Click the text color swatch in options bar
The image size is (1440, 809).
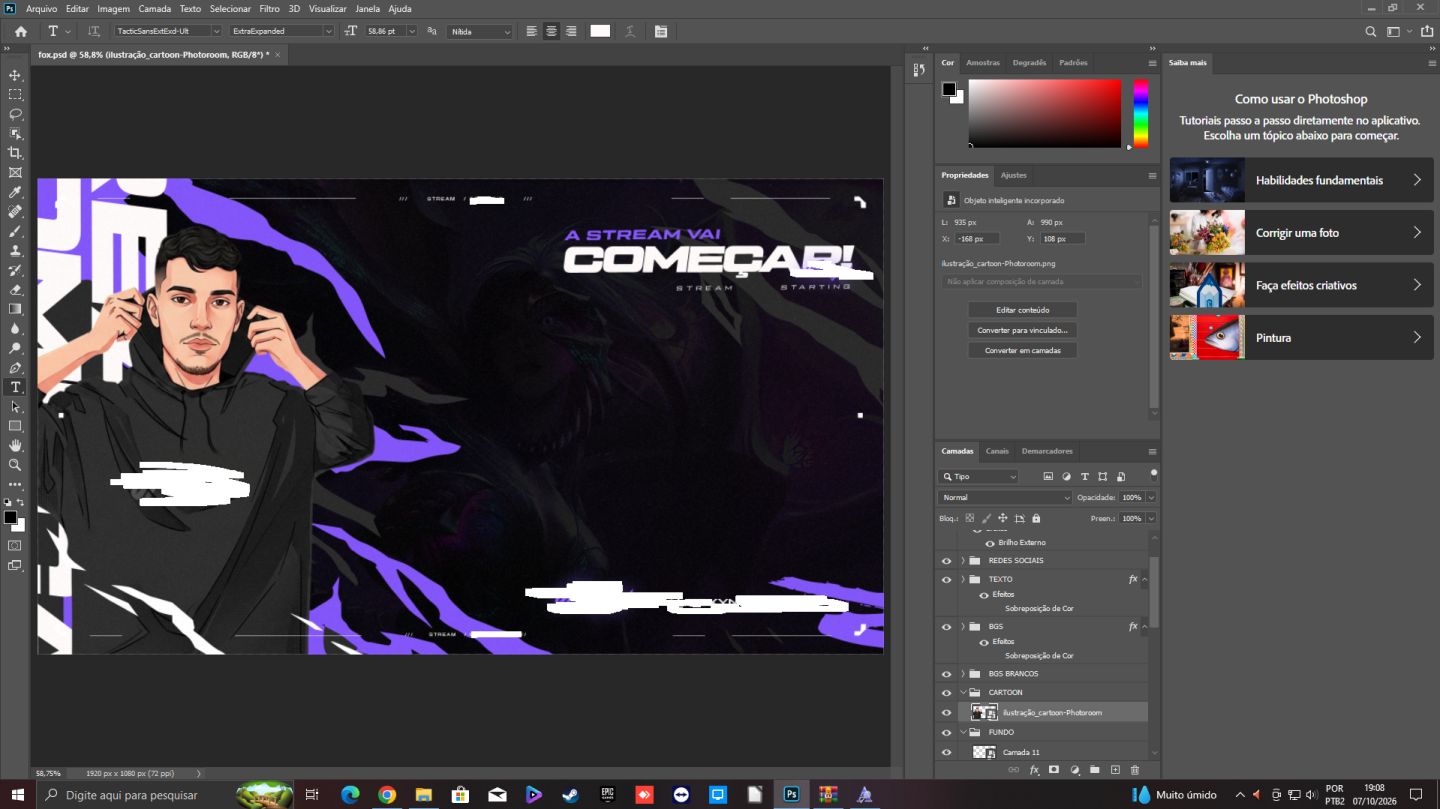click(600, 31)
